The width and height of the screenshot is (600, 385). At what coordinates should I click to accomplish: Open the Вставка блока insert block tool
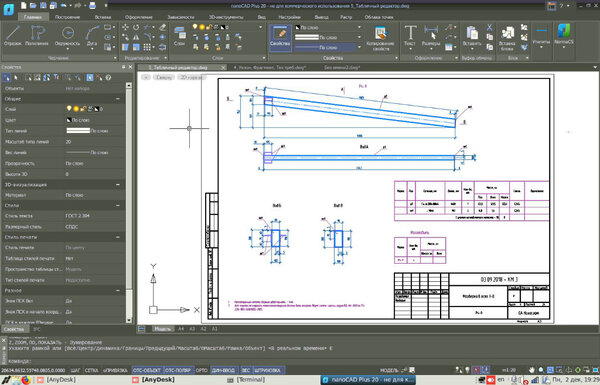(x=507, y=38)
